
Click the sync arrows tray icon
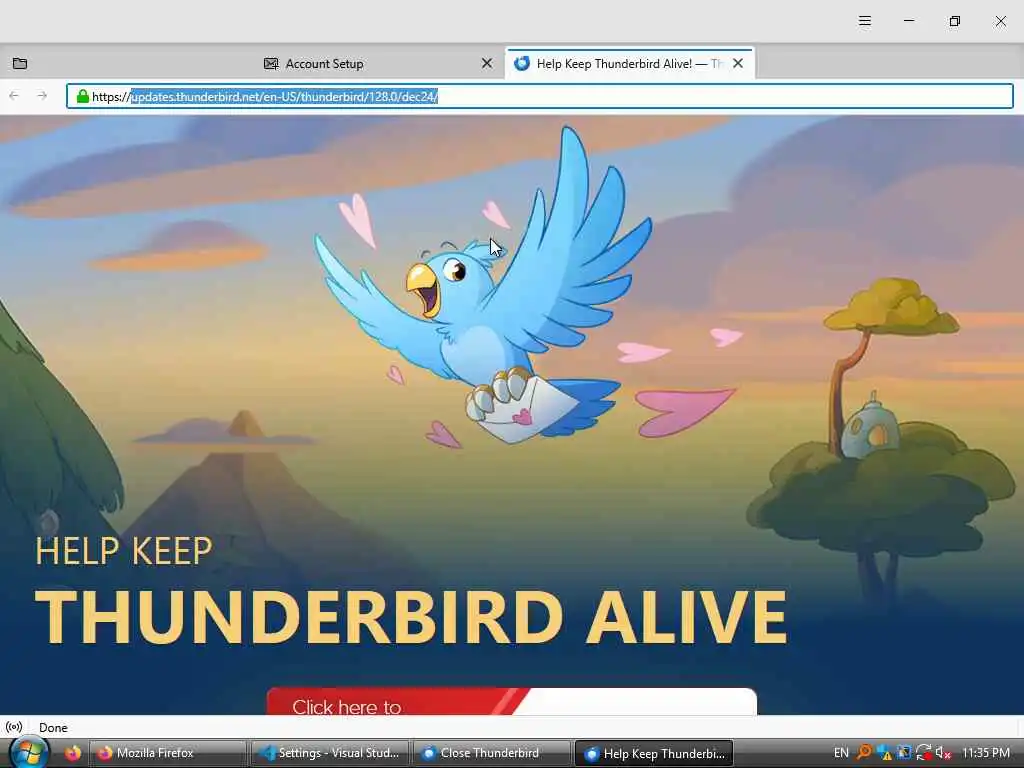tap(923, 752)
